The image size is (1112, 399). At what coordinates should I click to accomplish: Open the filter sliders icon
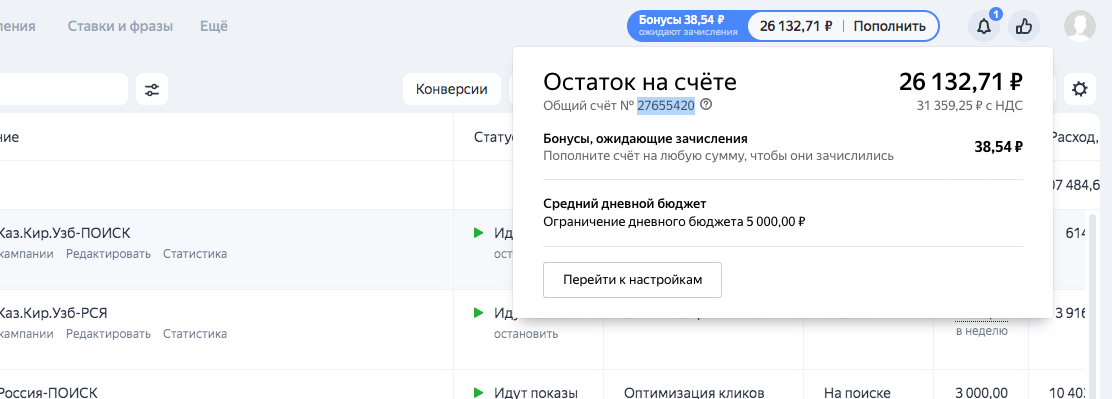(x=152, y=89)
